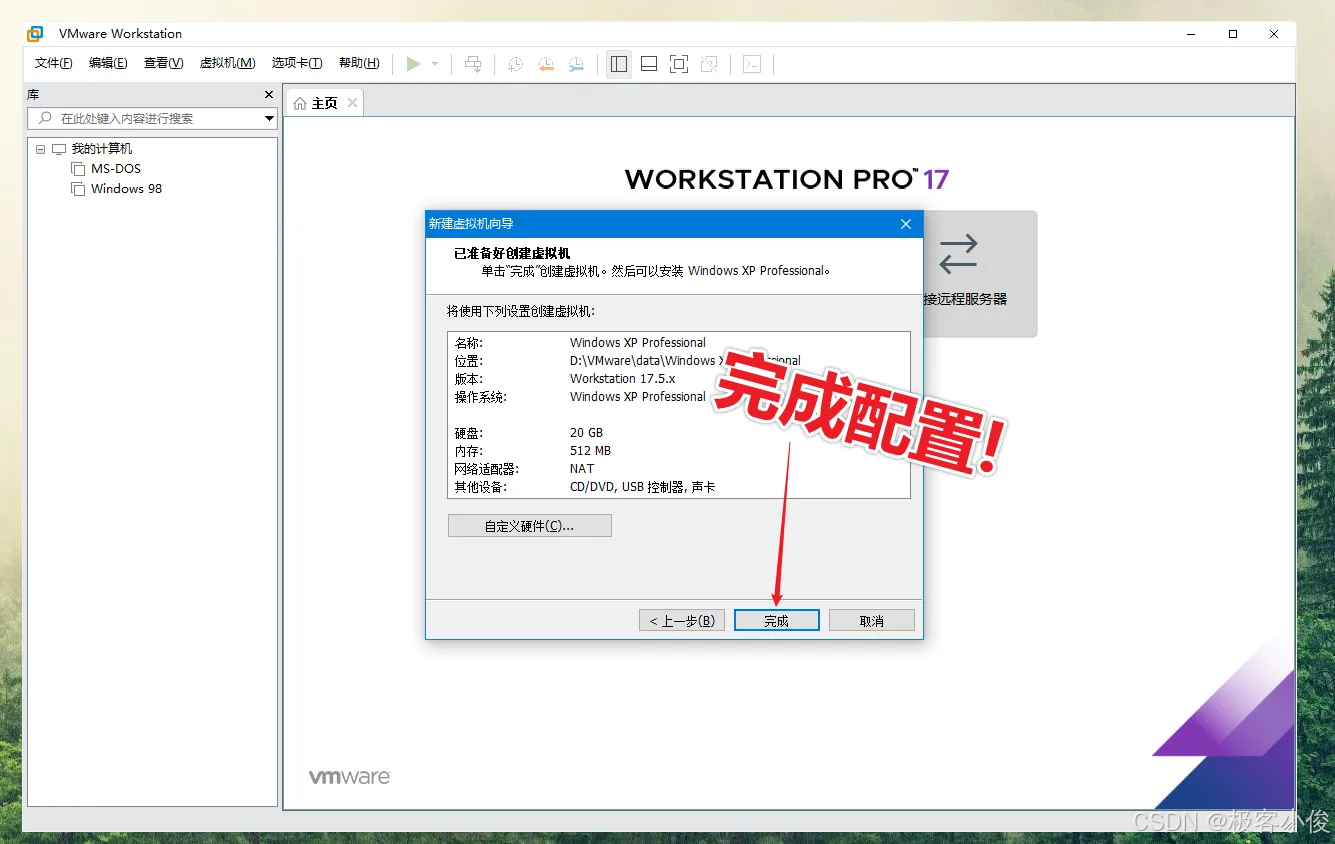Close the 库 library panel
The height and width of the screenshot is (844, 1335).
[x=268, y=94]
